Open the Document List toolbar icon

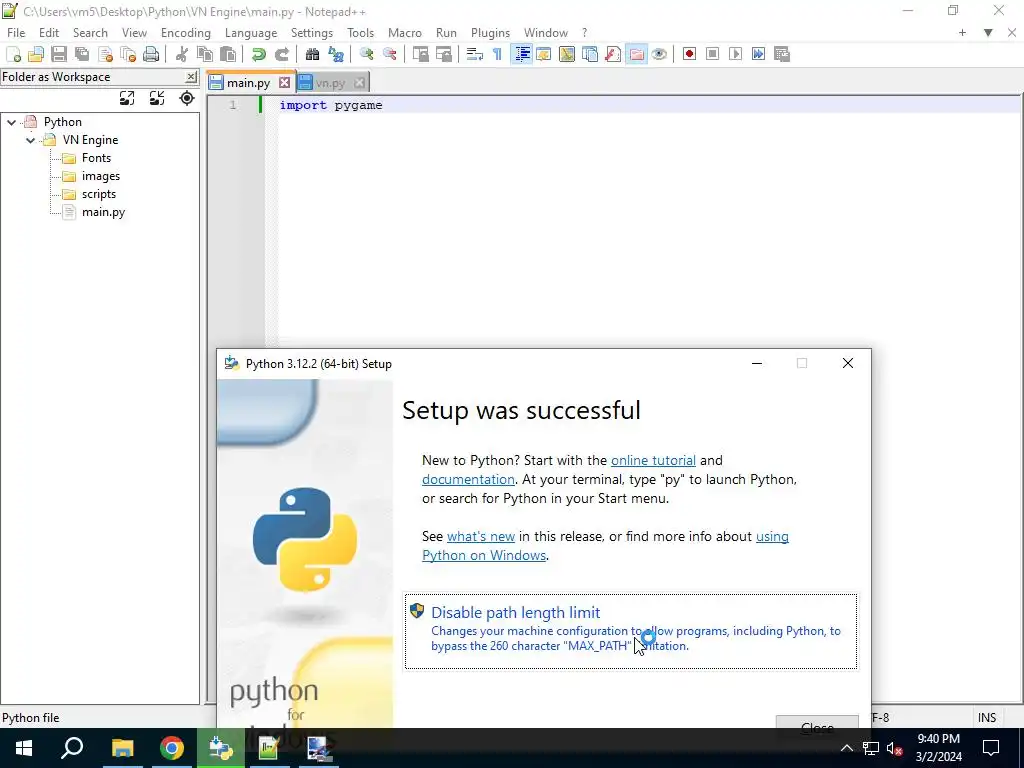point(590,54)
